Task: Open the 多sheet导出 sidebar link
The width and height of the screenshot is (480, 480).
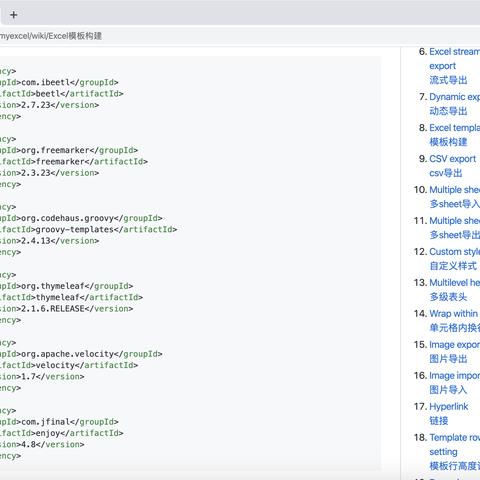Action: coord(455,235)
